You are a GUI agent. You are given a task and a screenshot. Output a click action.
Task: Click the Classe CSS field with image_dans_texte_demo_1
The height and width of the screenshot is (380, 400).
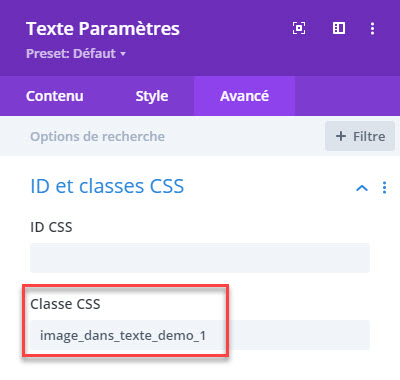pyautogui.click(x=200, y=335)
